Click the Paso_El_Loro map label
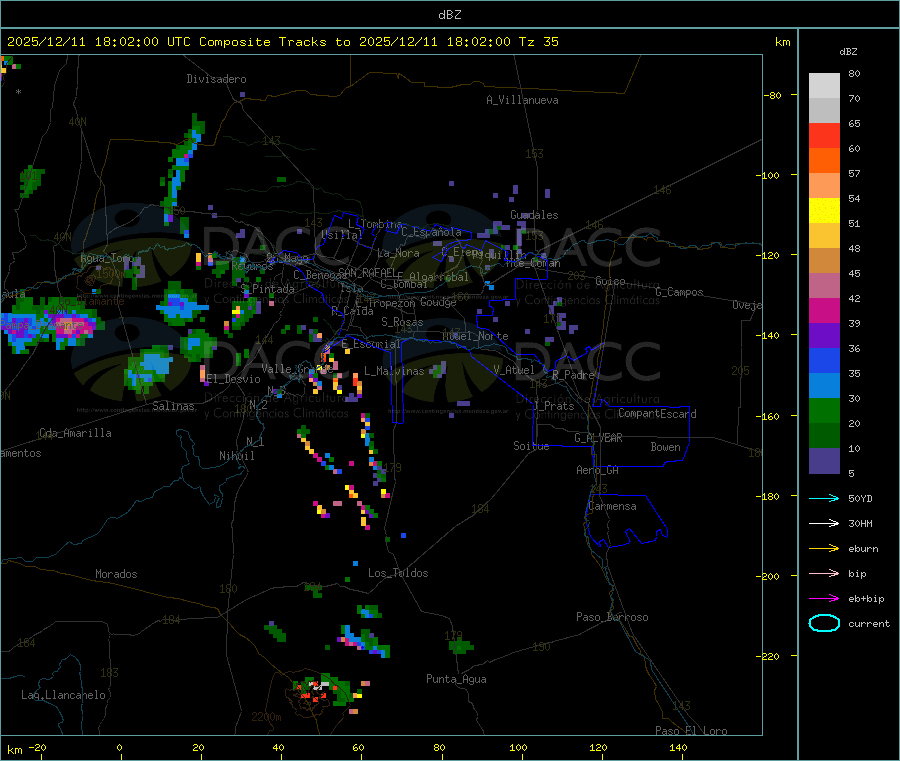This screenshot has height=761, width=900. (x=691, y=731)
